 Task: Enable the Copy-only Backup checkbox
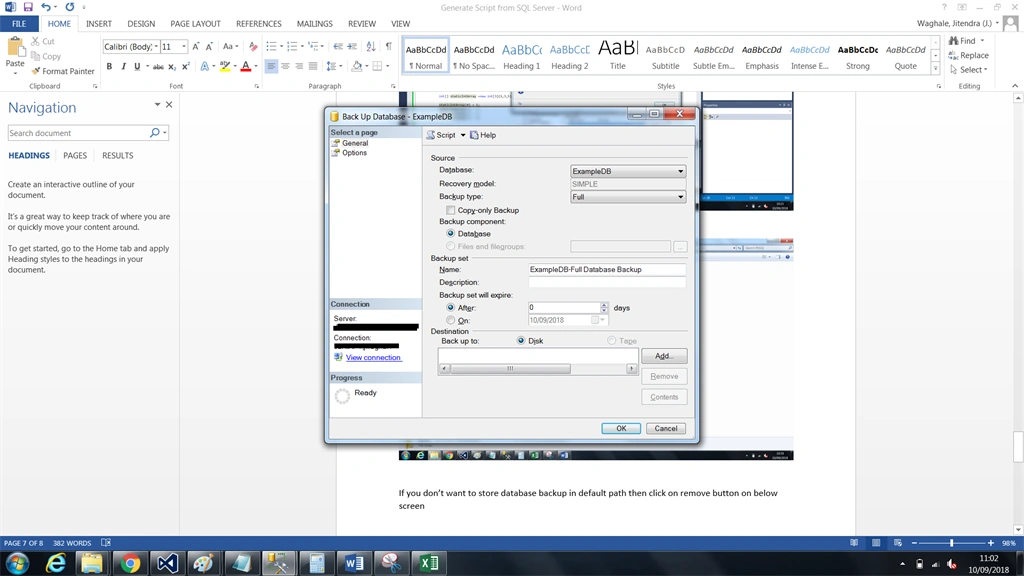[x=451, y=210]
